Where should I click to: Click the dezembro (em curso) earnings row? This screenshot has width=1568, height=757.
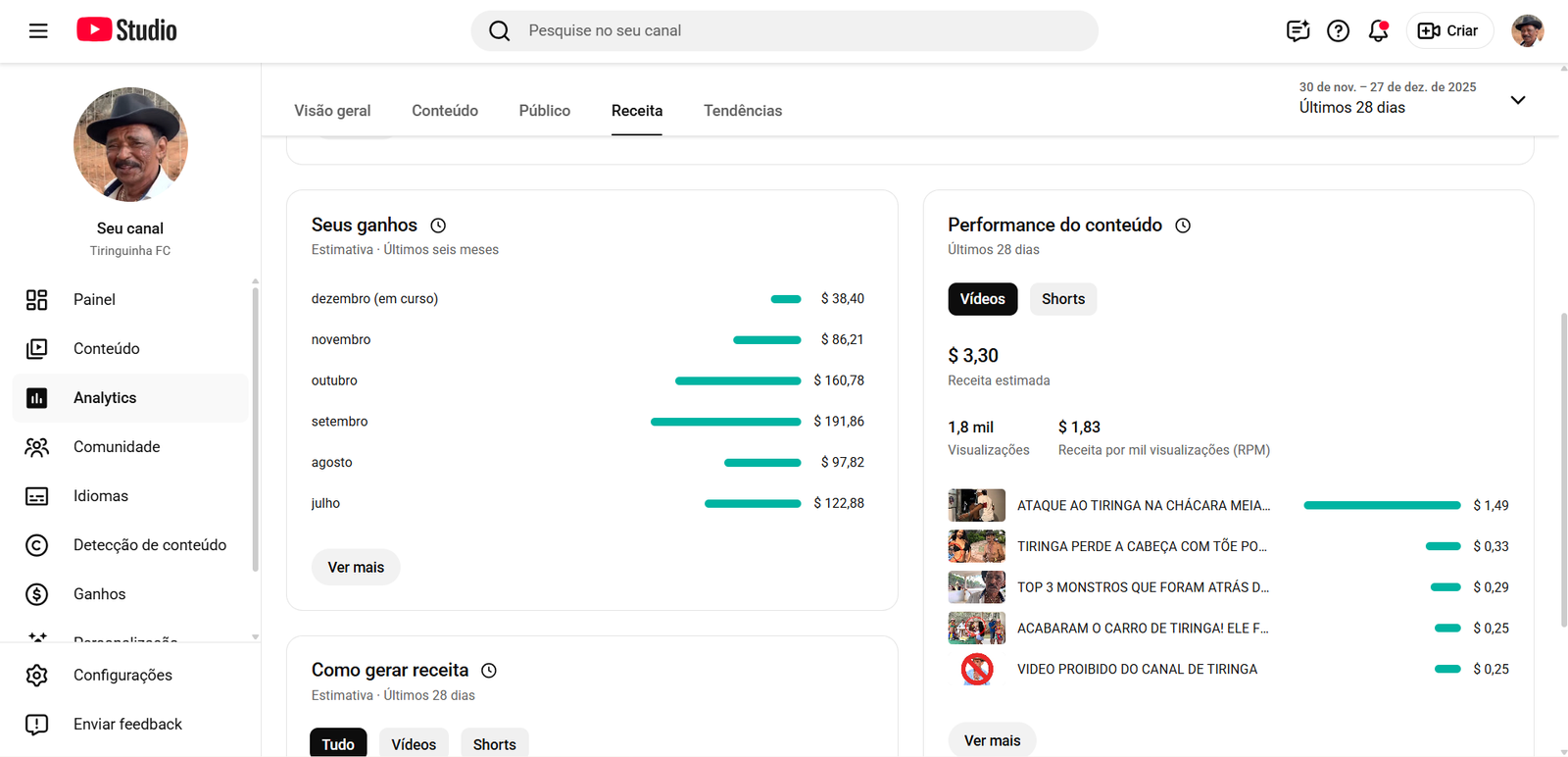pos(588,299)
